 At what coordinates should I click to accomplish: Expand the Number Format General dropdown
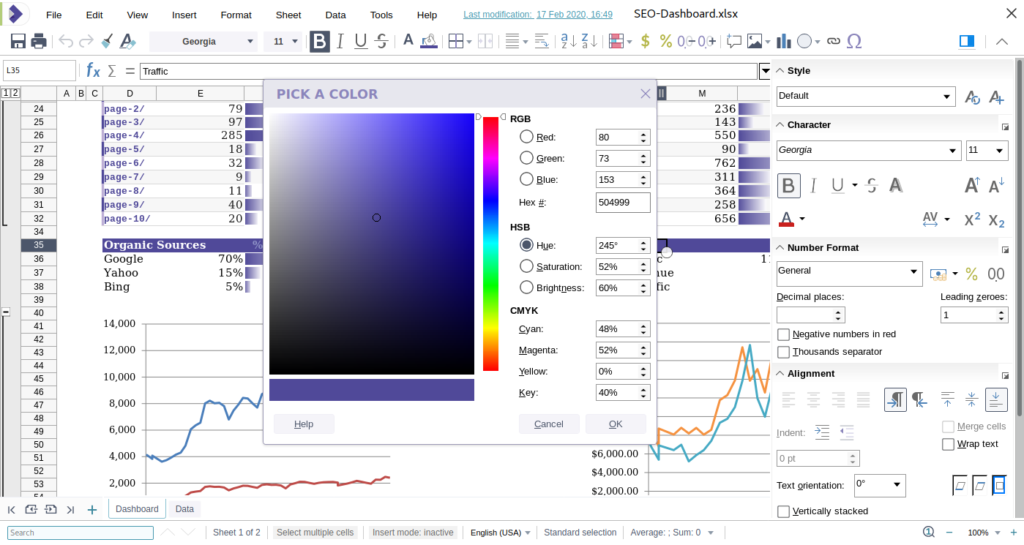[914, 273]
